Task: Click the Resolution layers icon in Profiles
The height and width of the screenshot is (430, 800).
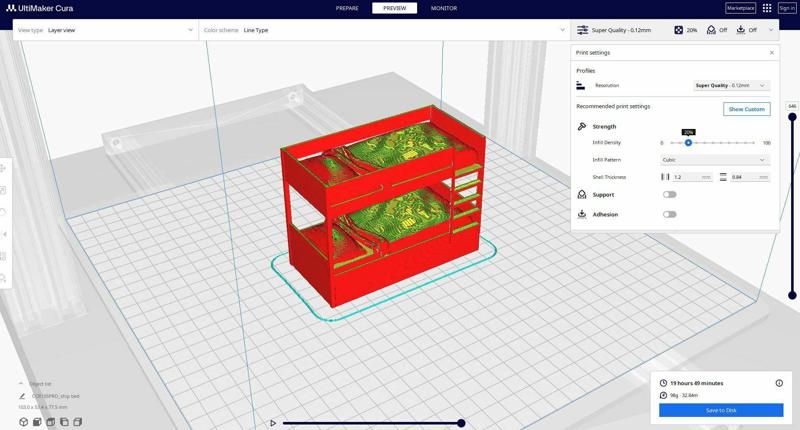Action: click(581, 85)
